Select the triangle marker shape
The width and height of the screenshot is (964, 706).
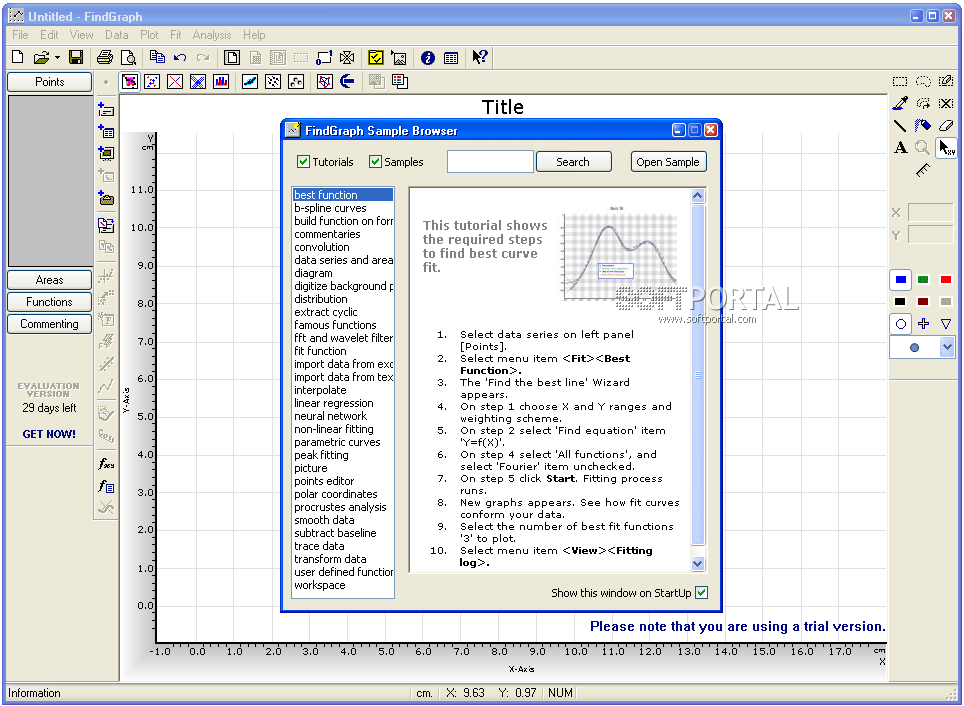946,324
